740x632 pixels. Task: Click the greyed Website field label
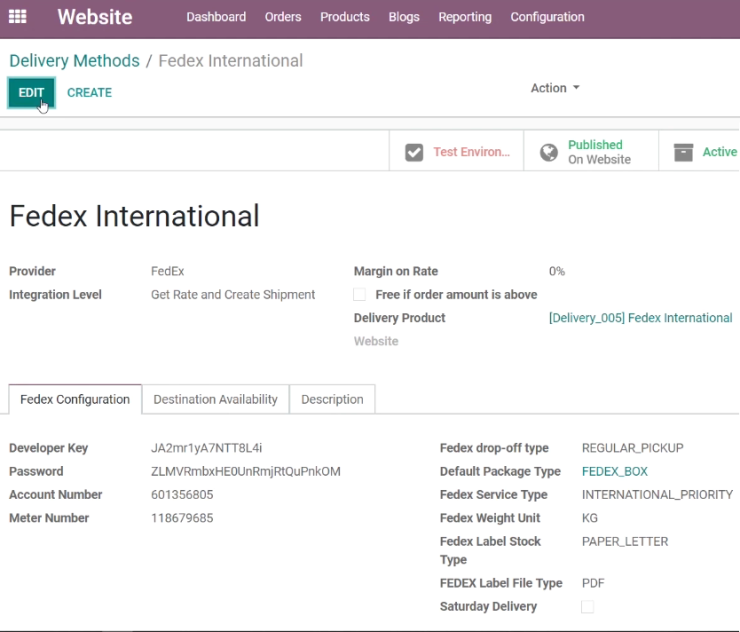[376, 341]
